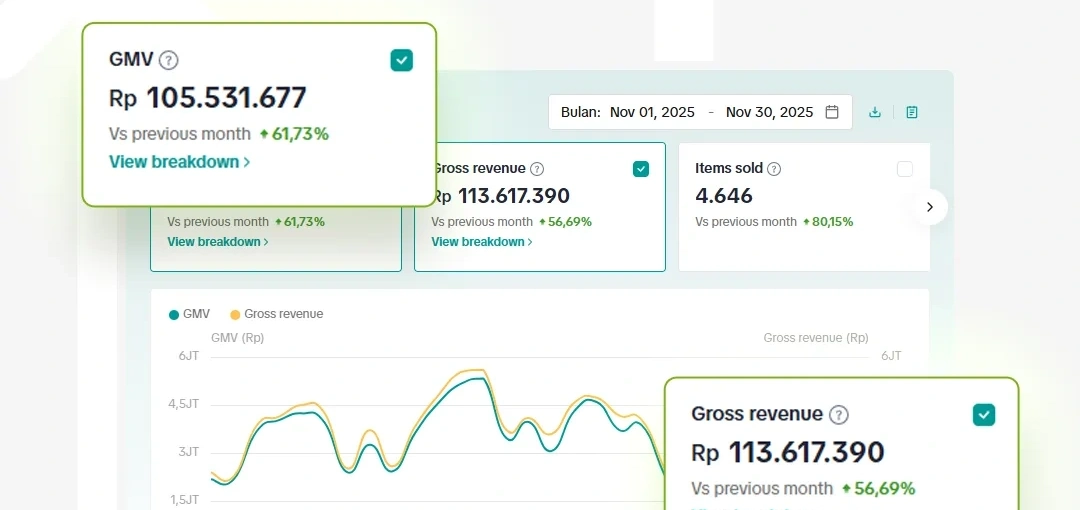Open the report document icon beside download
This screenshot has width=1080, height=510.
point(912,112)
